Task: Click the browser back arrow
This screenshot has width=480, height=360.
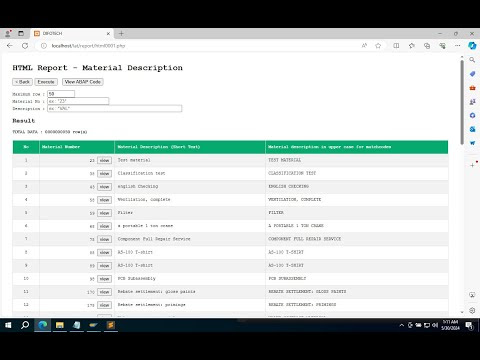Action: point(10,46)
